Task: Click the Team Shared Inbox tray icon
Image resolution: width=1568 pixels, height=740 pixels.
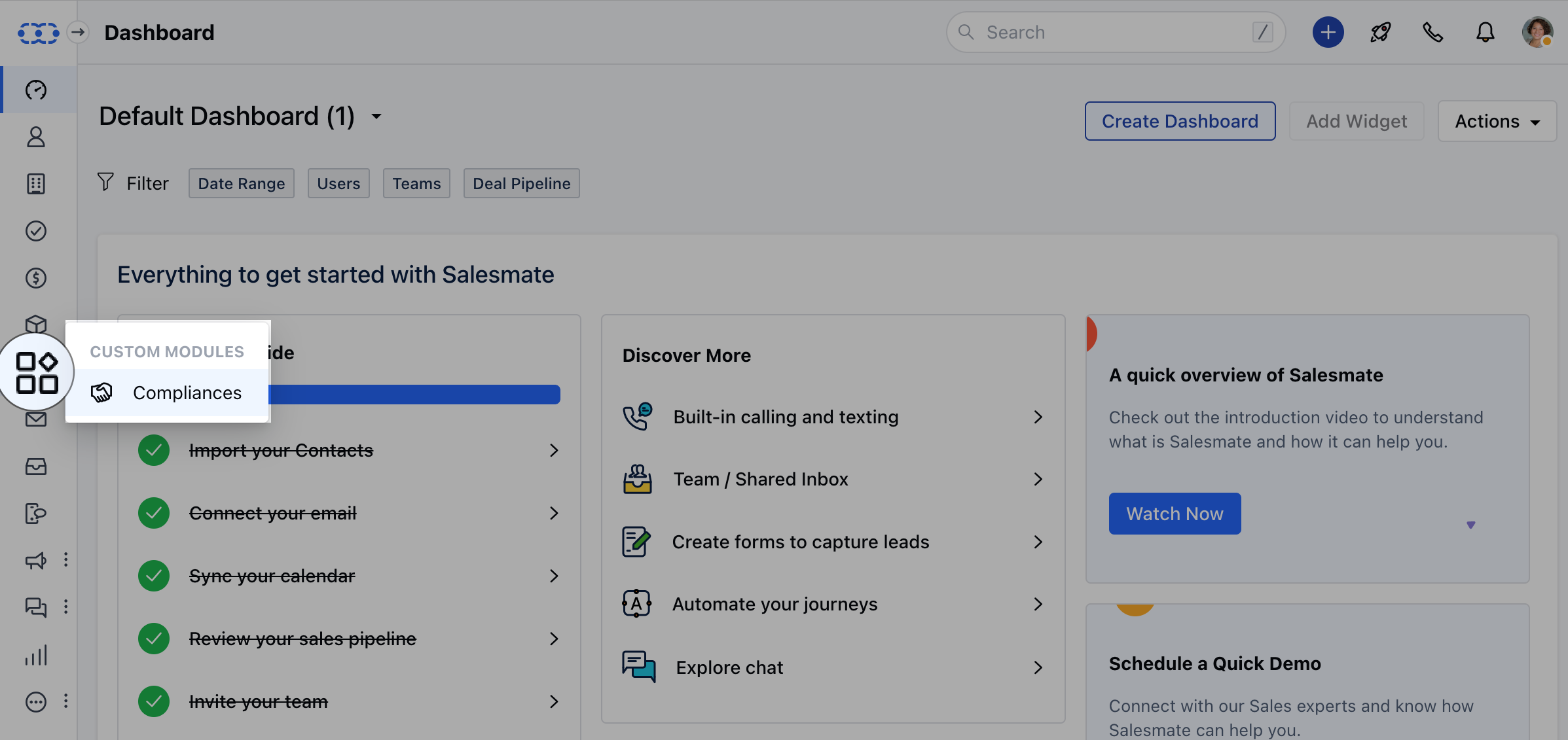Action: pyautogui.click(x=637, y=479)
